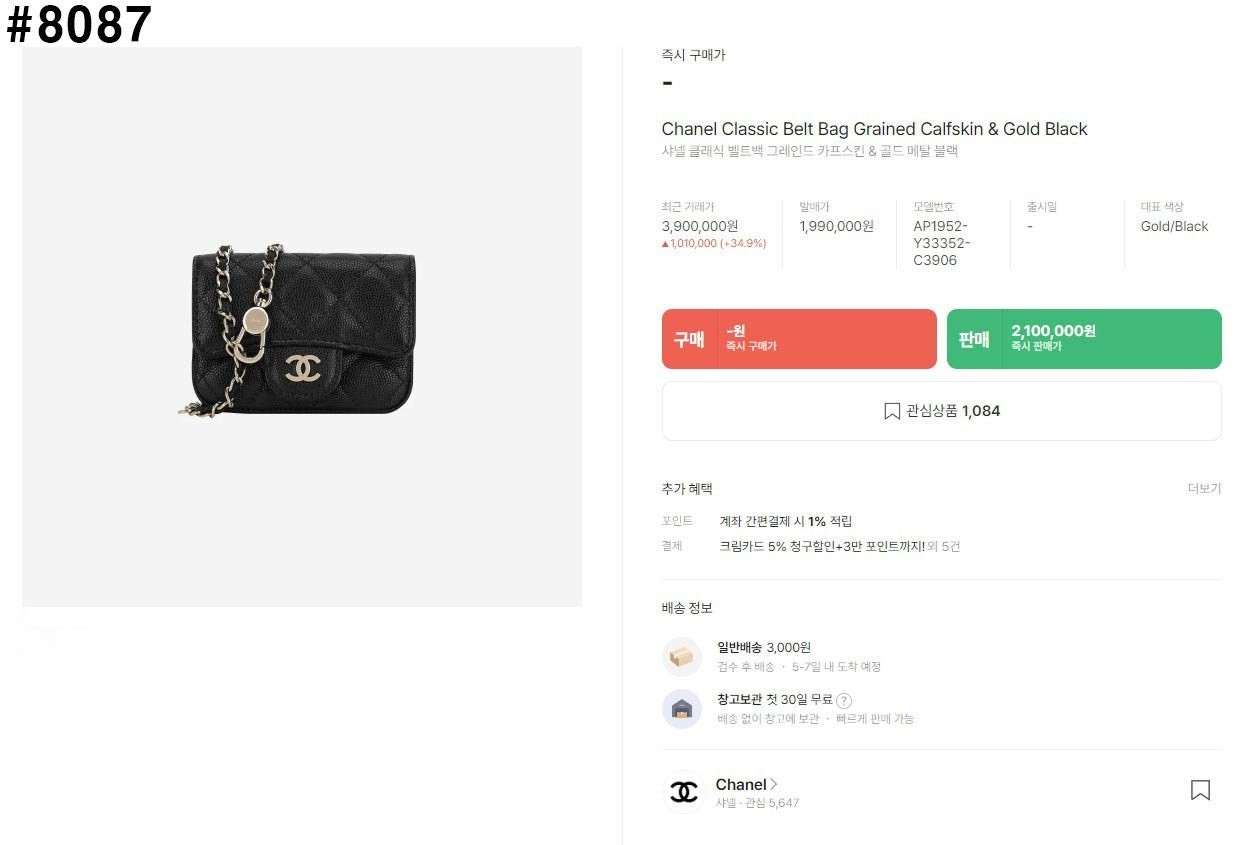Open the Chanel belt bag product image
The image size is (1248, 845).
coord(302,327)
